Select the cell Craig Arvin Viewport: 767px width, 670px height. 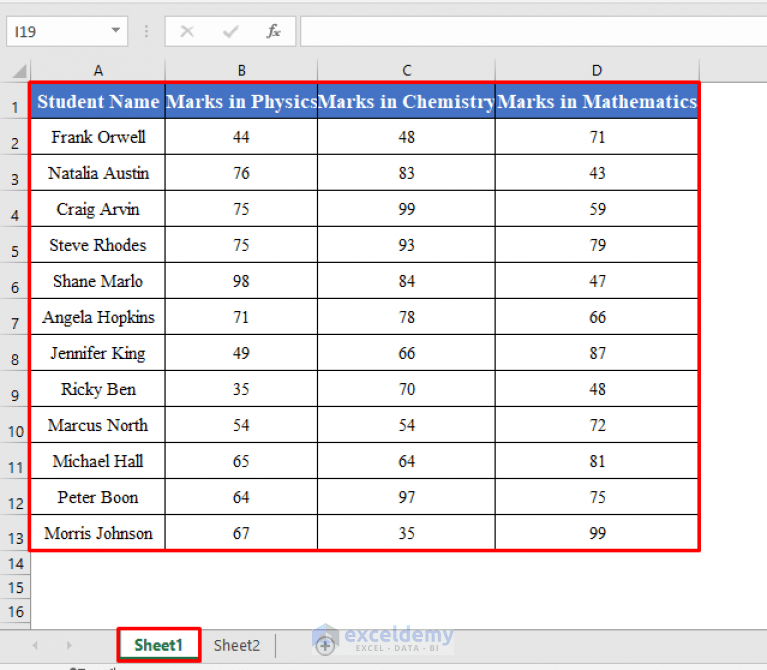98,209
